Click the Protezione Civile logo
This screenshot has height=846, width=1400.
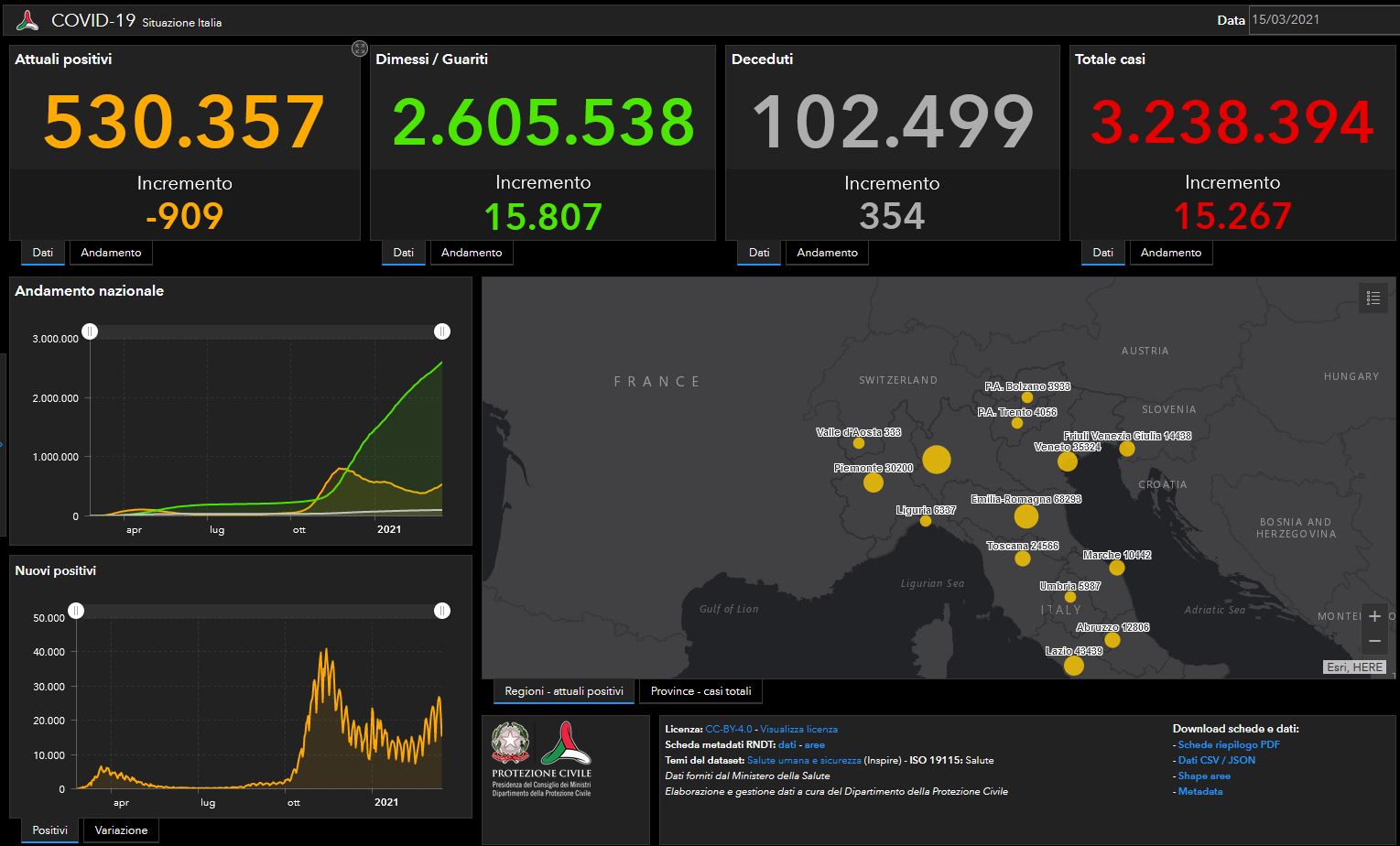(x=566, y=743)
